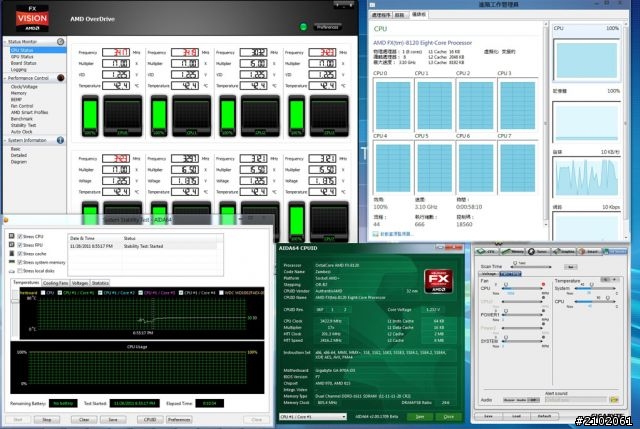Click the FX Vision AMD logo
This screenshot has height=429, width=640.
(x=32, y=18)
